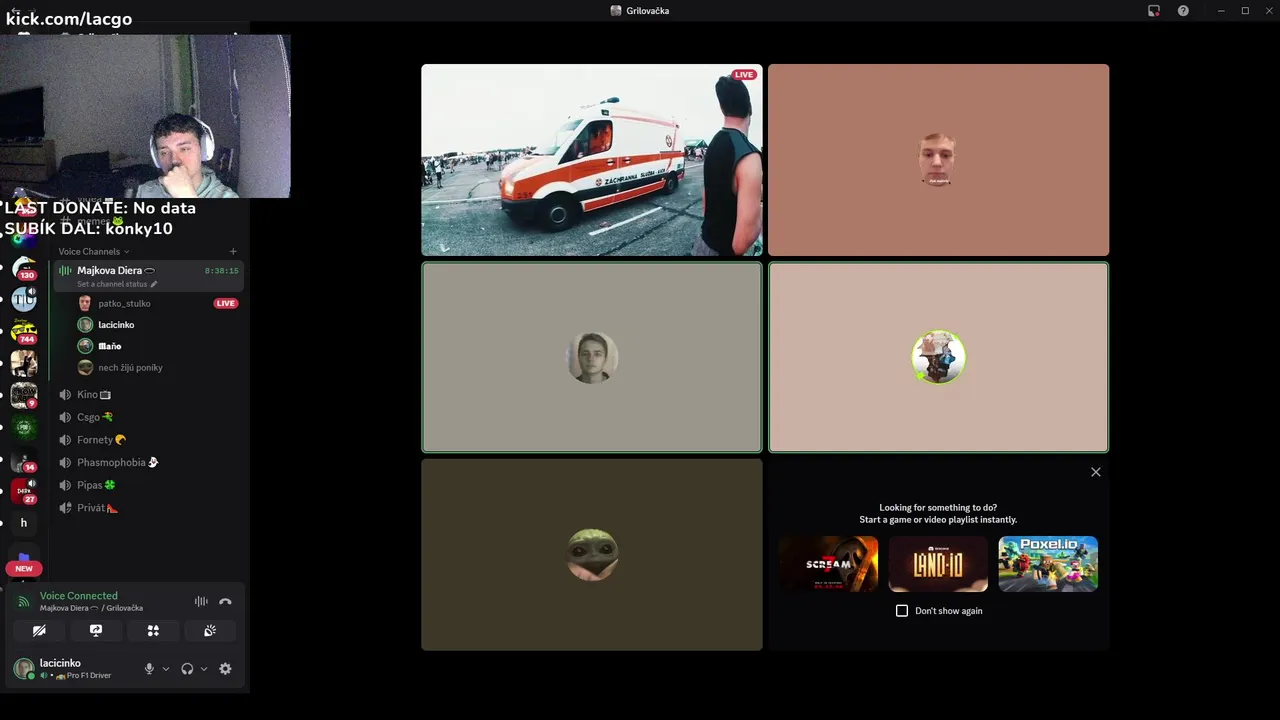Open server icon with 130 badge

click(x=24, y=268)
